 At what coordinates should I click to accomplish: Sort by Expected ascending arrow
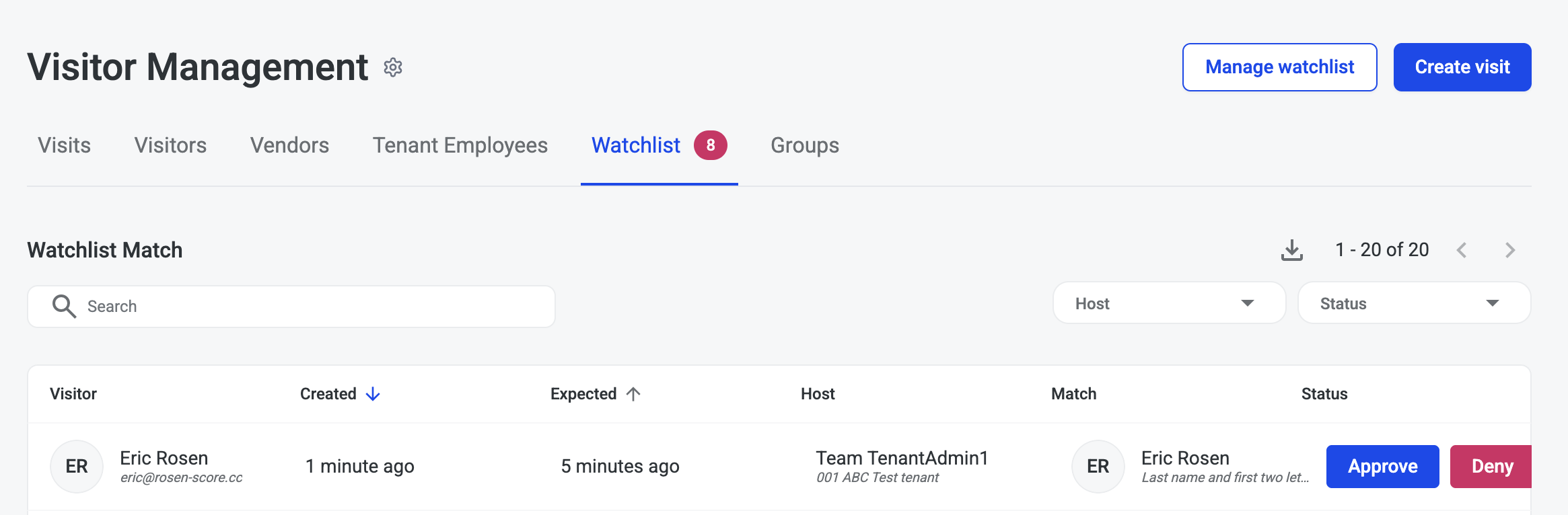pyautogui.click(x=633, y=394)
